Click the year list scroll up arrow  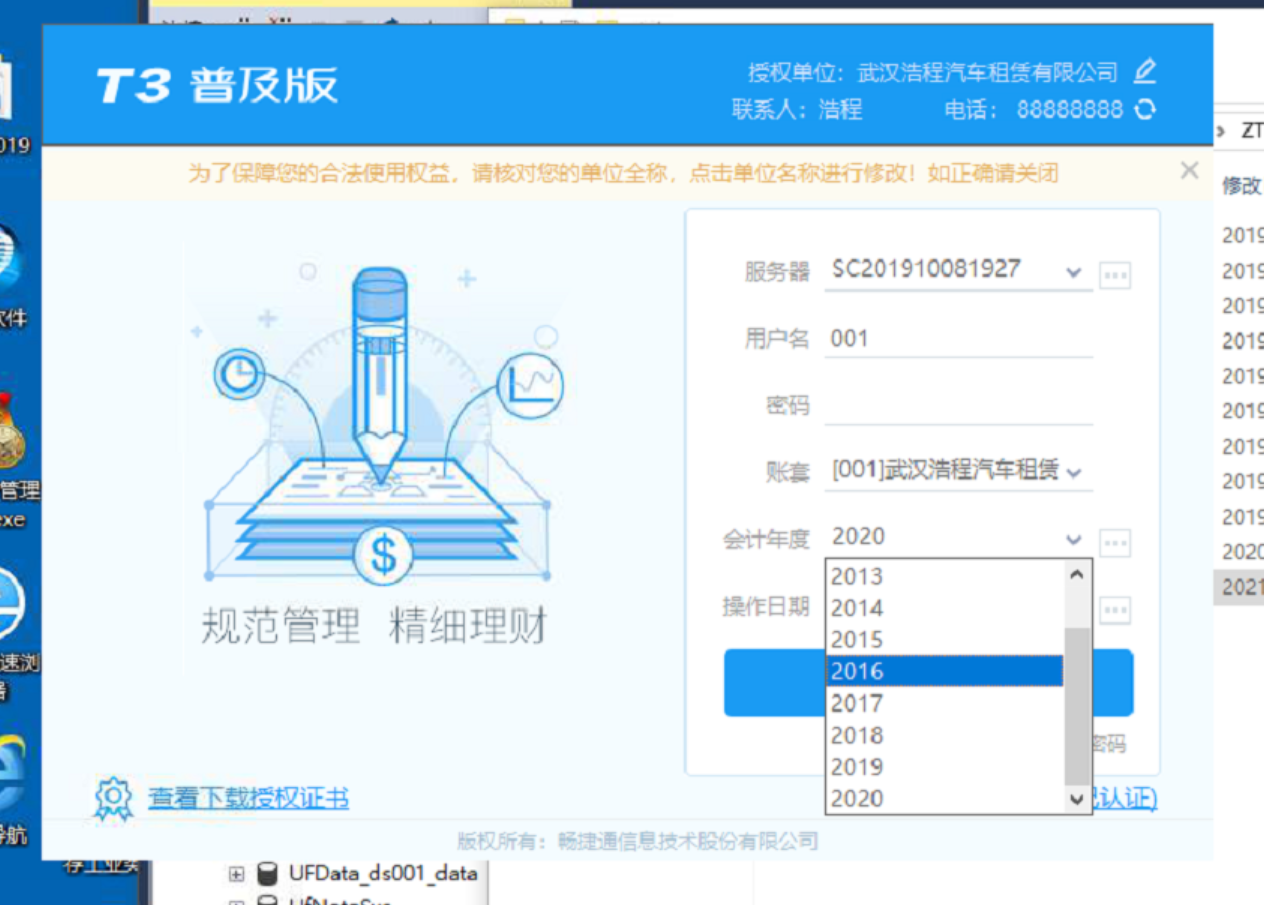point(1077,575)
